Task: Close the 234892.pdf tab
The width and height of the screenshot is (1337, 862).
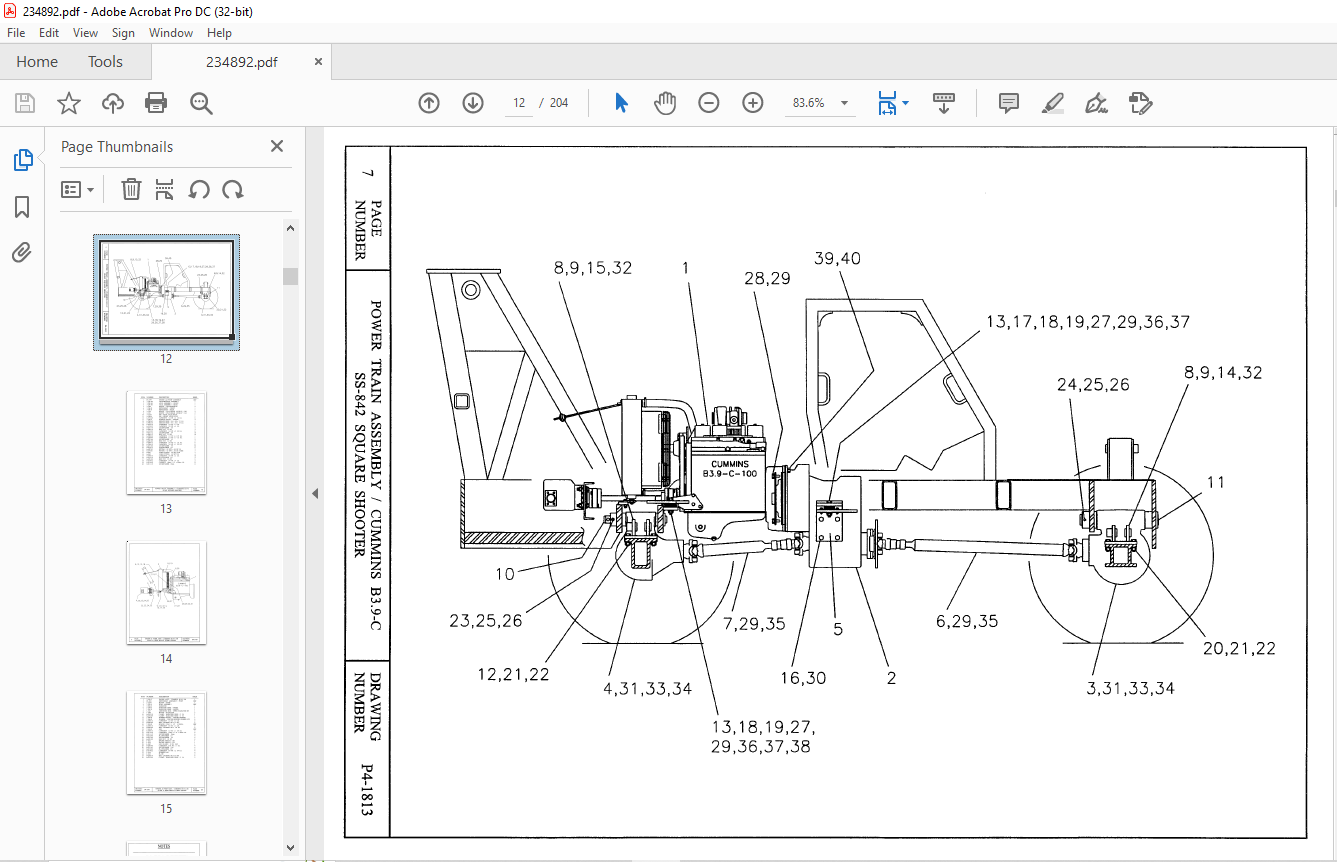Action: 319,62
